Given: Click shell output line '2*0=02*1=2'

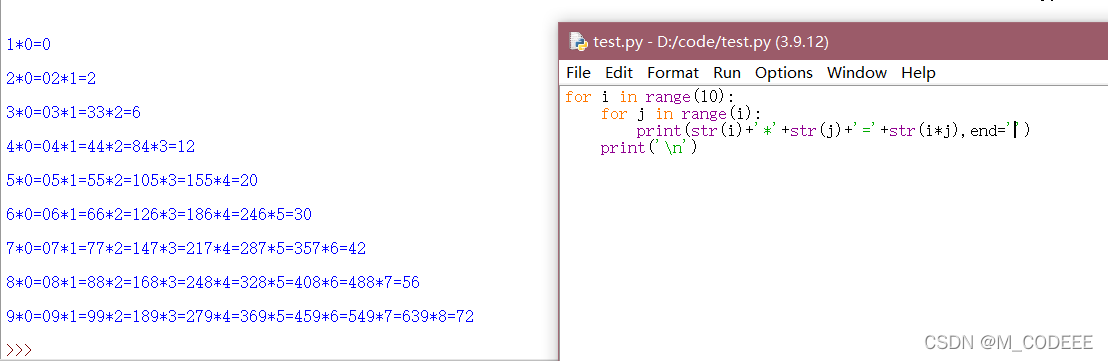Looking at the screenshot, I should click(51, 78).
